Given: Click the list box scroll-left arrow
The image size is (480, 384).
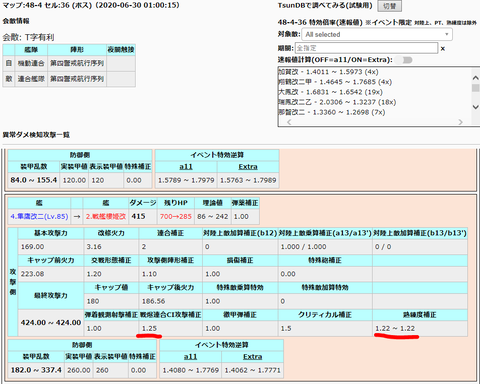Looking at the screenshot, I should pyautogui.click(x=289, y=122).
